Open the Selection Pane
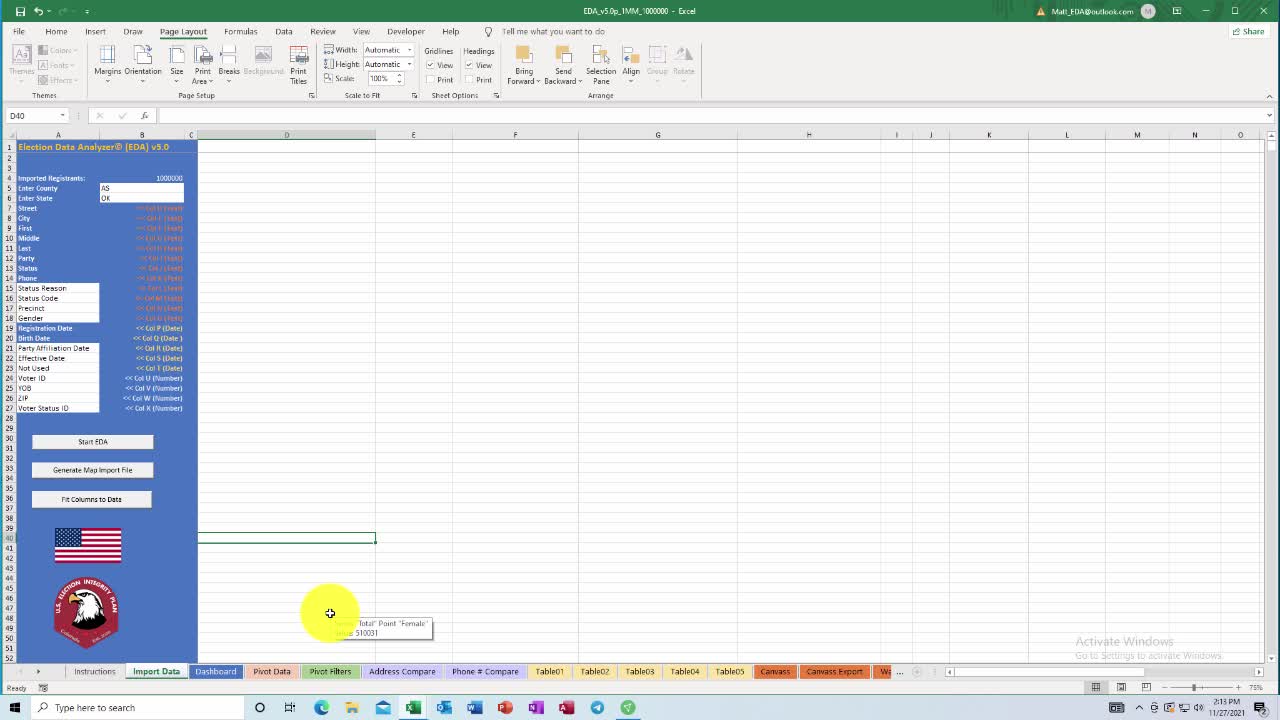The image size is (1280, 720). pos(601,65)
